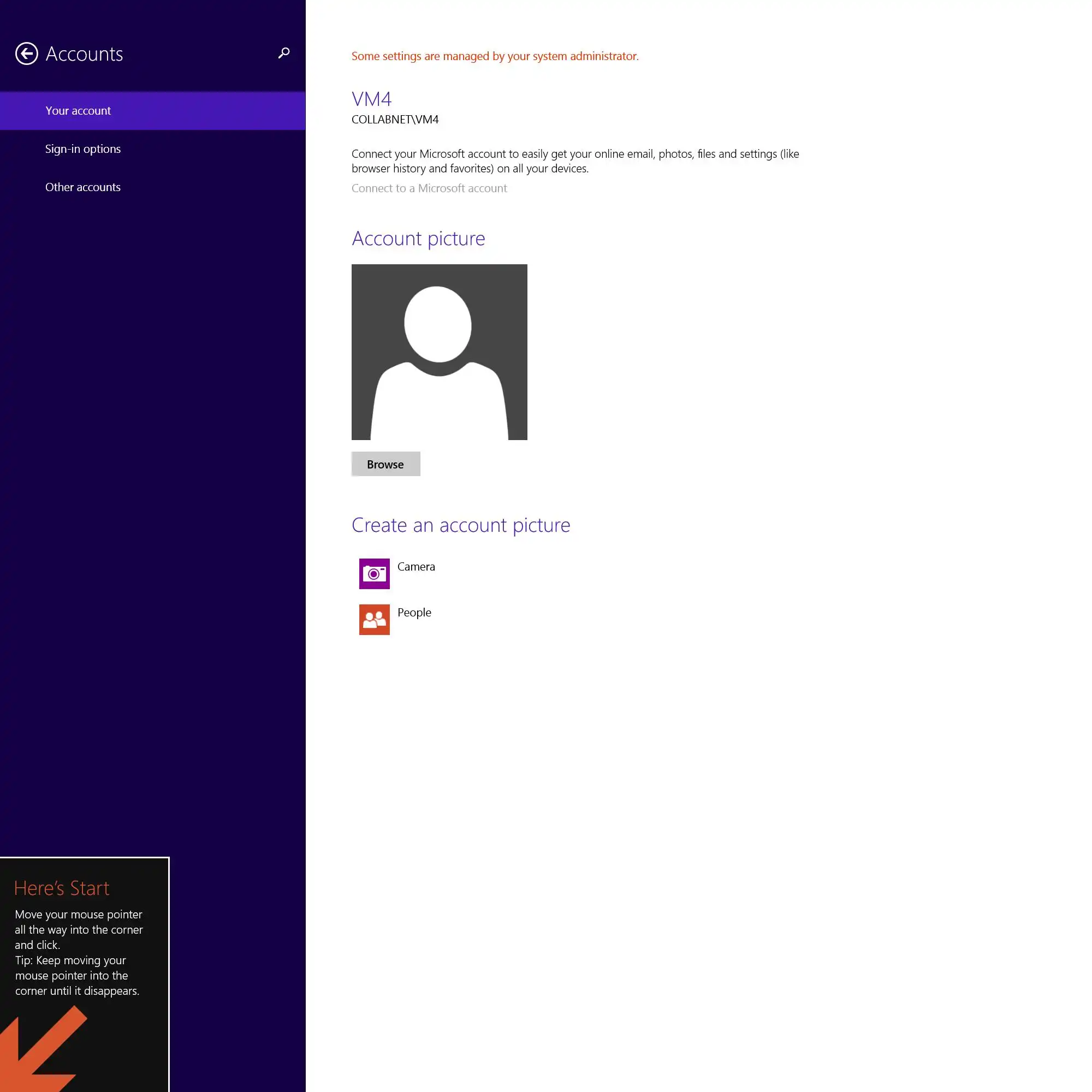Open search with the magnifier icon
Image resolution: width=1092 pixels, height=1092 pixels.
coord(284,53)
